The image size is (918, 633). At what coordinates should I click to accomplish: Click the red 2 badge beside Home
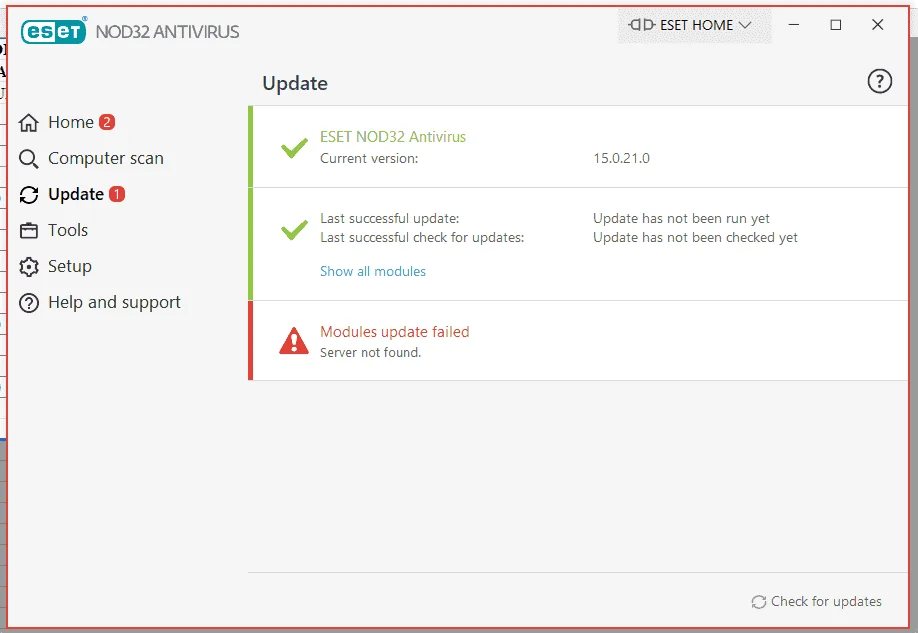click(x=107, y=122)
